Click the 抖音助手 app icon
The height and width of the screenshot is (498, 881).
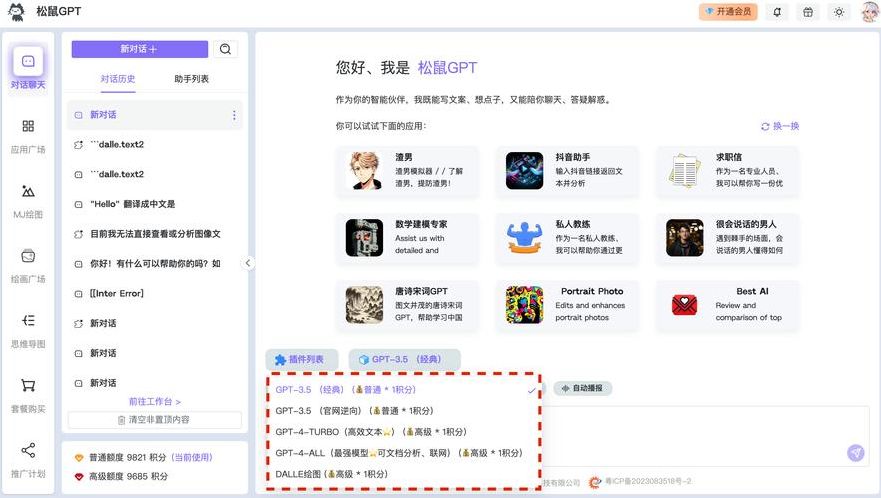(524, 171)
